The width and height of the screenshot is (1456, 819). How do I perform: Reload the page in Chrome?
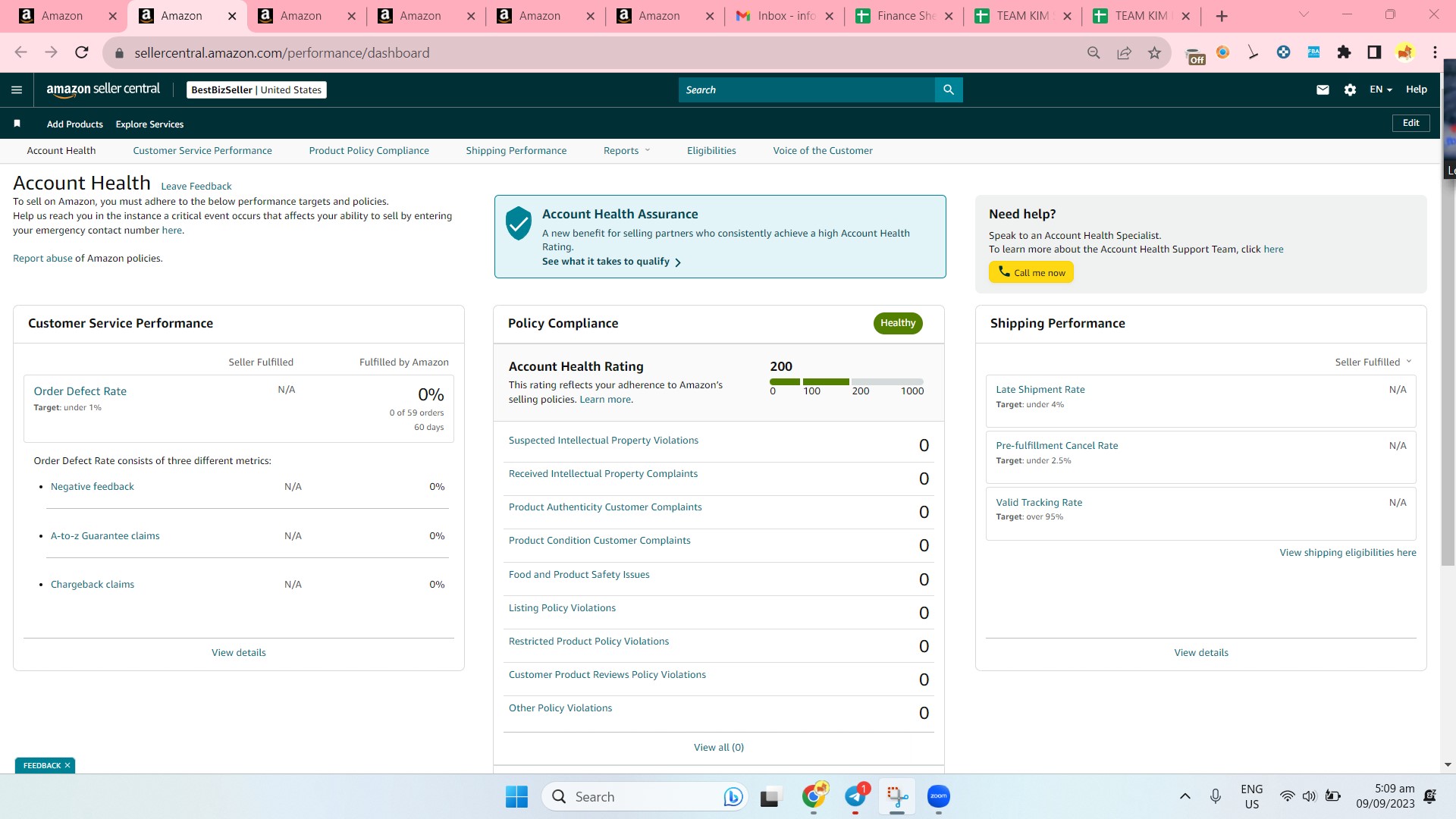(x=82, y=52)
